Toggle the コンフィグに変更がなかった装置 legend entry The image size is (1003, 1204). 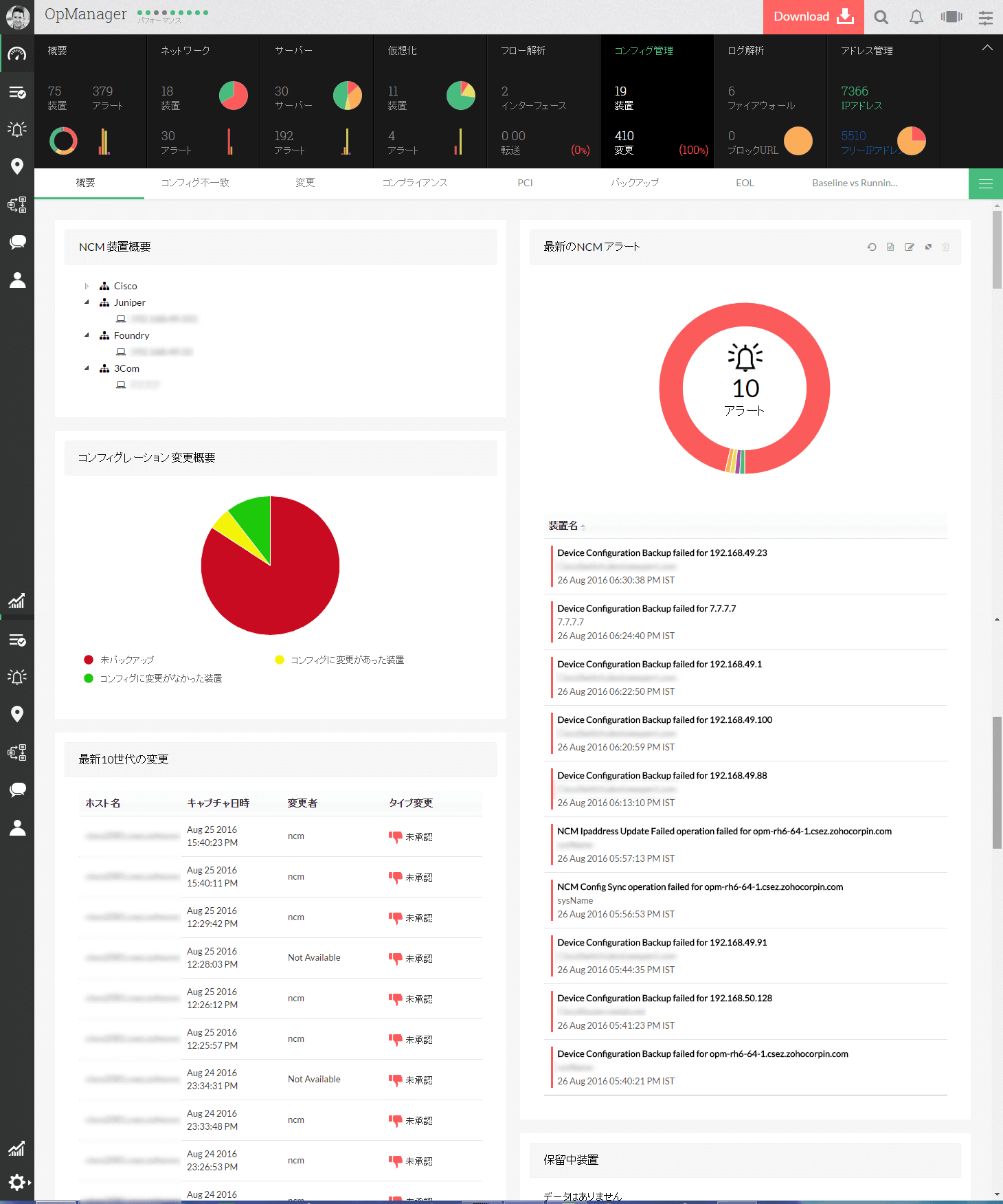click(x=153, y=678)
